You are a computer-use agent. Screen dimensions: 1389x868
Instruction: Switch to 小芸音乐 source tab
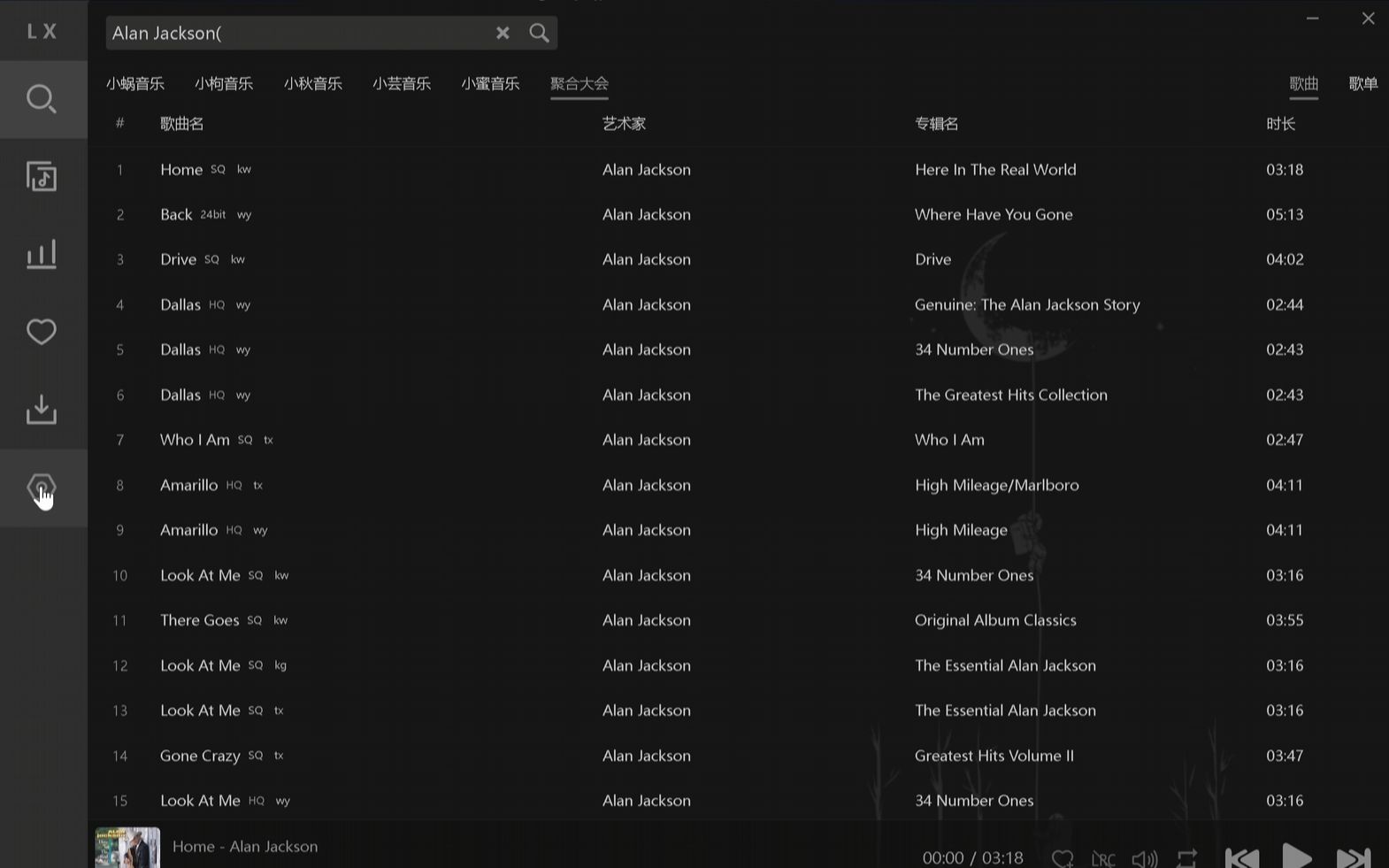(402, 83)
